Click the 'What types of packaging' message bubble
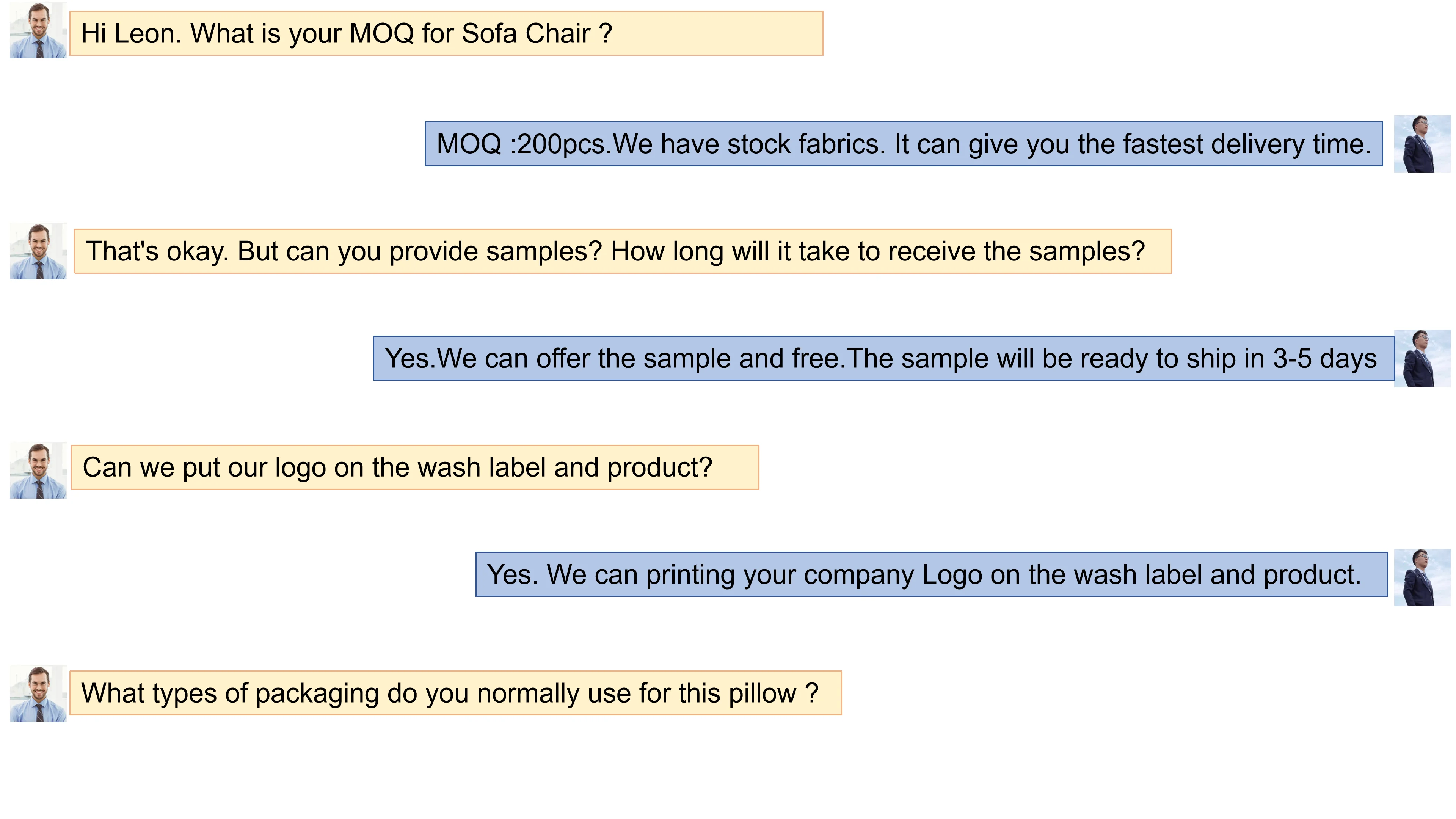This screenshot has width=1456, height=819. 455,693
